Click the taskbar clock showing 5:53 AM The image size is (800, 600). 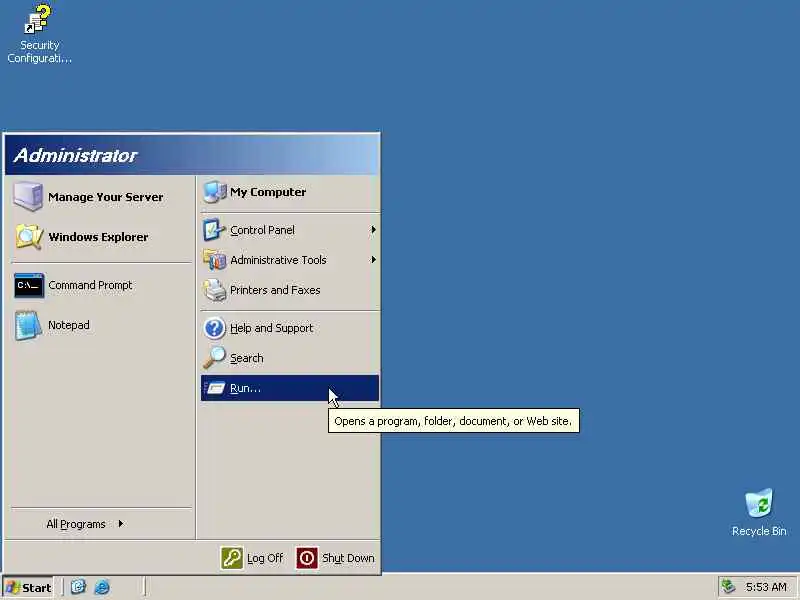tap(766, 587)
